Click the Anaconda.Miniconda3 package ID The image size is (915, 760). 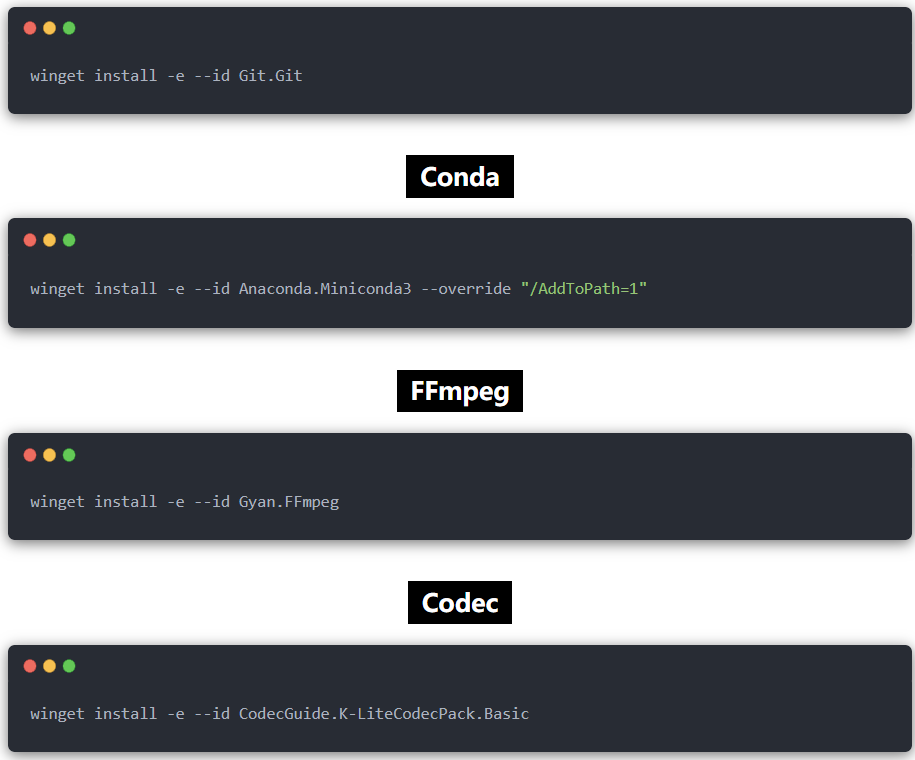(324, 288)
